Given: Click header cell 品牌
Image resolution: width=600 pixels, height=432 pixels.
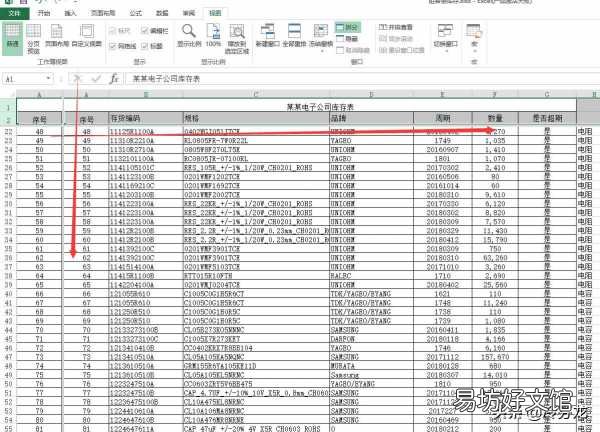Looking at the screenshot, I should tap(372, 118).
